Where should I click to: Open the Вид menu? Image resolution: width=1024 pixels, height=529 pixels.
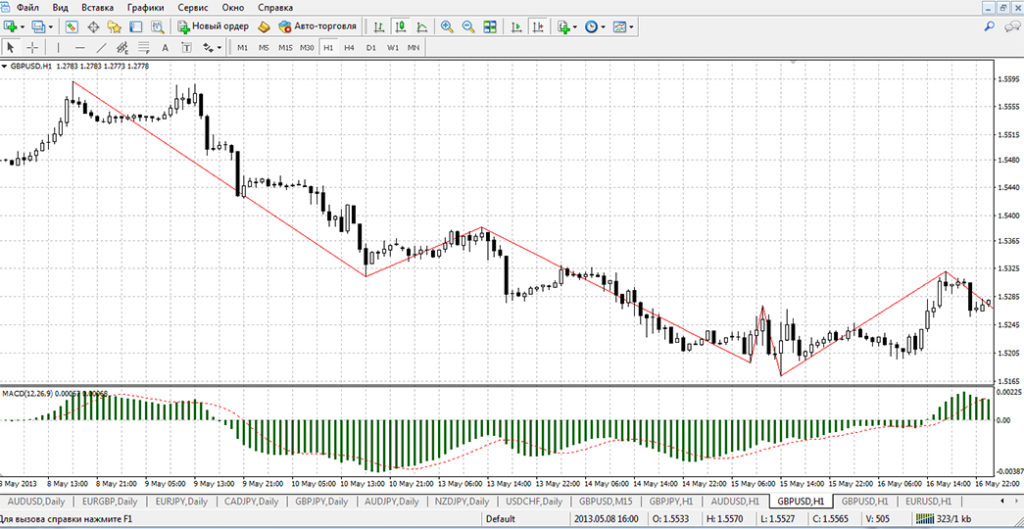[x=59, y=8]
